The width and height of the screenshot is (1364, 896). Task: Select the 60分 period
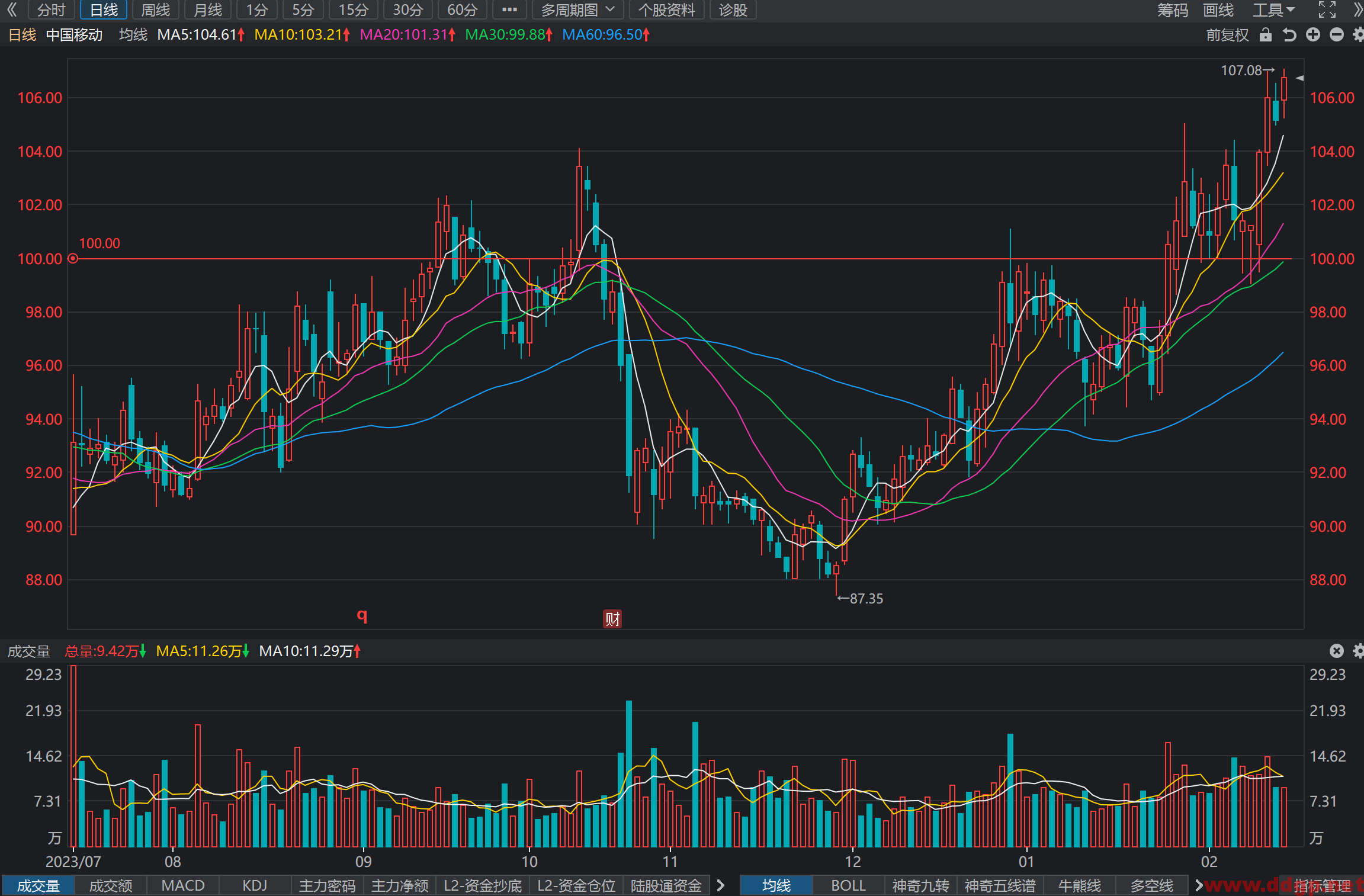pos(463,9)
